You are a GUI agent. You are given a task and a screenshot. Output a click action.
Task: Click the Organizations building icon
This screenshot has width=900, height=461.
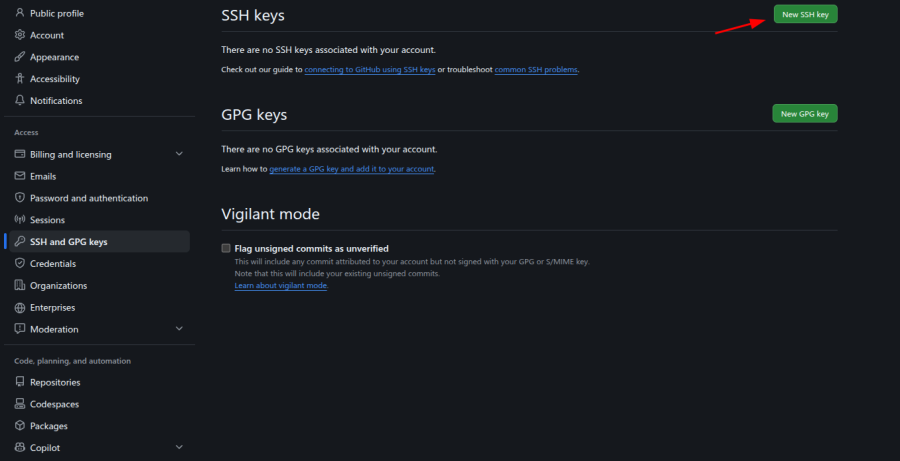[x=20, y=285]
